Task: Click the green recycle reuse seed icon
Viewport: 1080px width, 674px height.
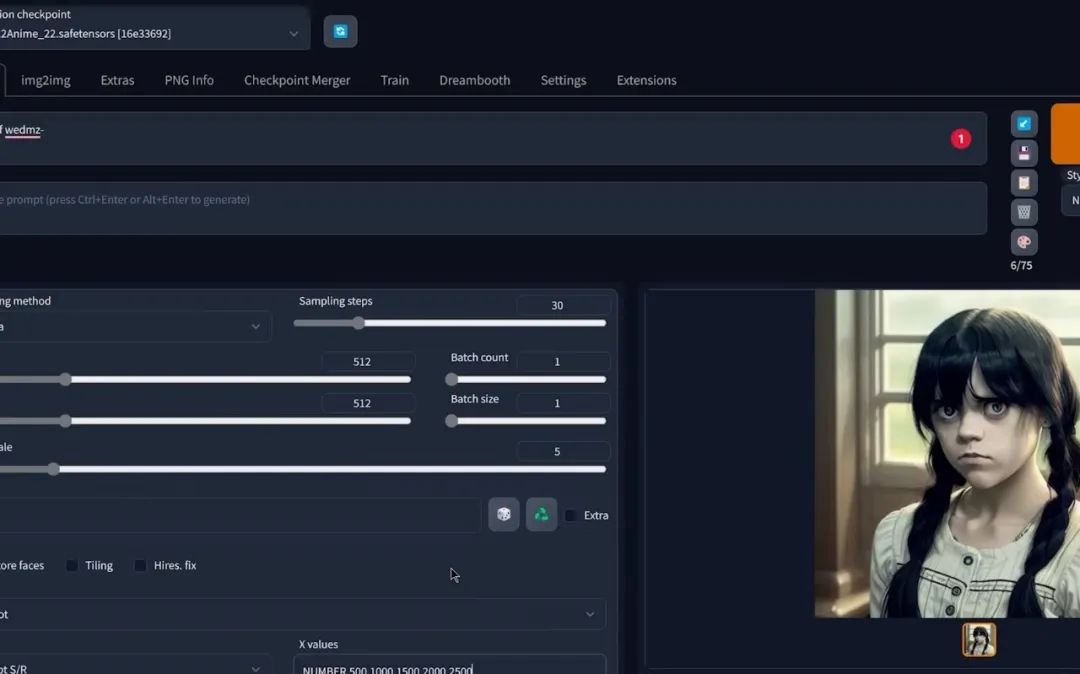Action: (541, 514)
